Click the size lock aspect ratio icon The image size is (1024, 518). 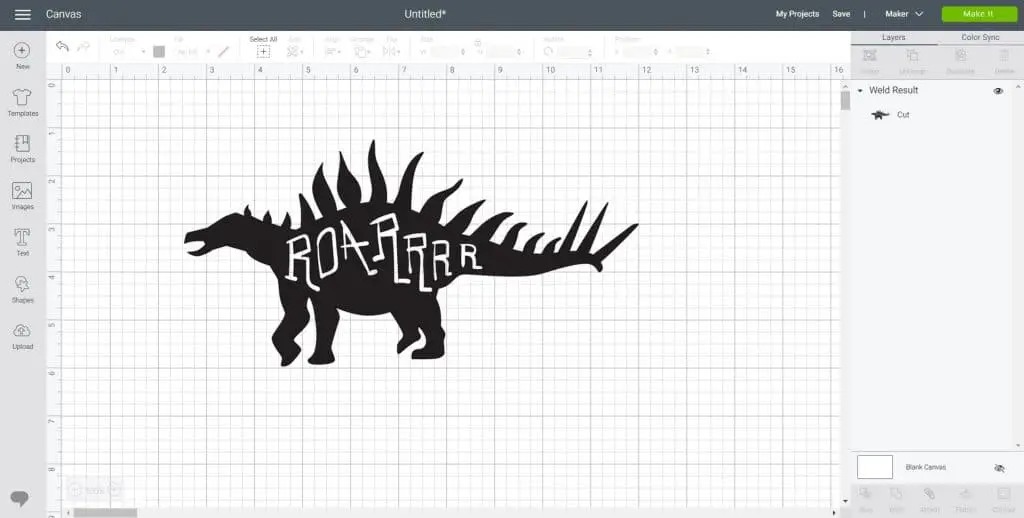[477, 42]
